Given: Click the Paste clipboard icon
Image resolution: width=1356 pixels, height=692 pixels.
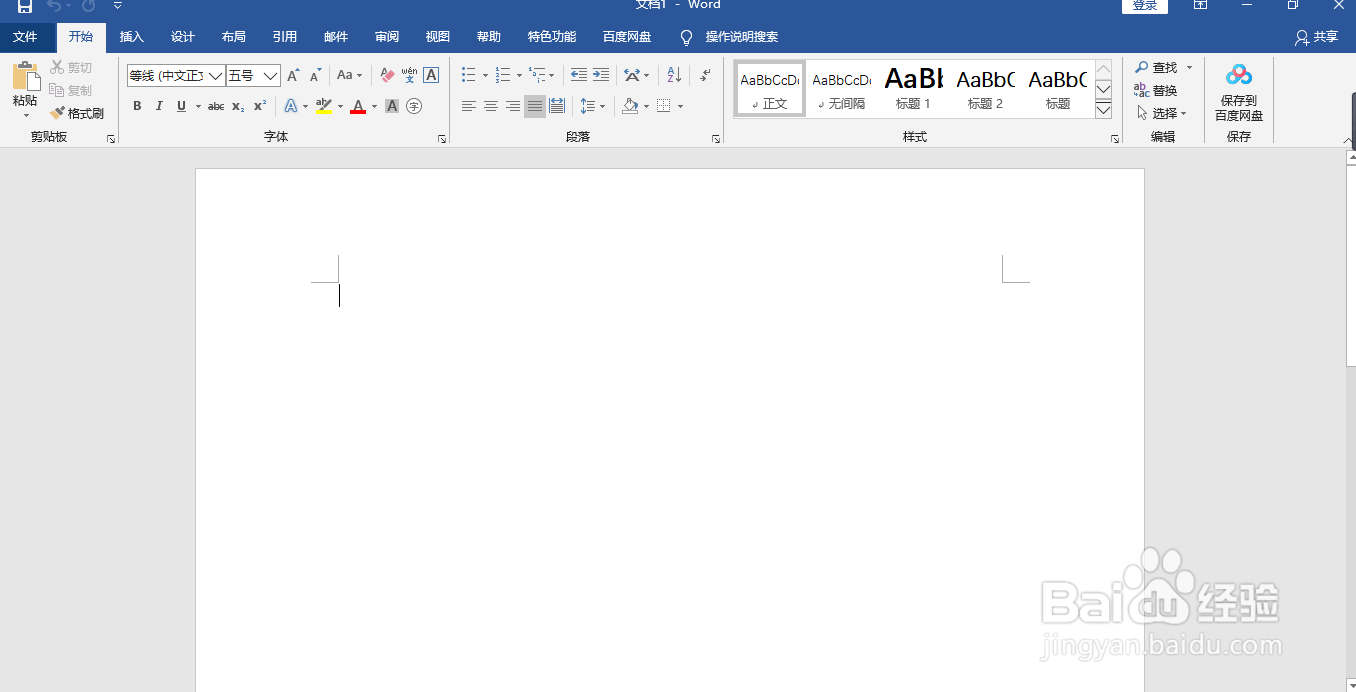Looking at the screenshot, I should click(x=25, y=77).
